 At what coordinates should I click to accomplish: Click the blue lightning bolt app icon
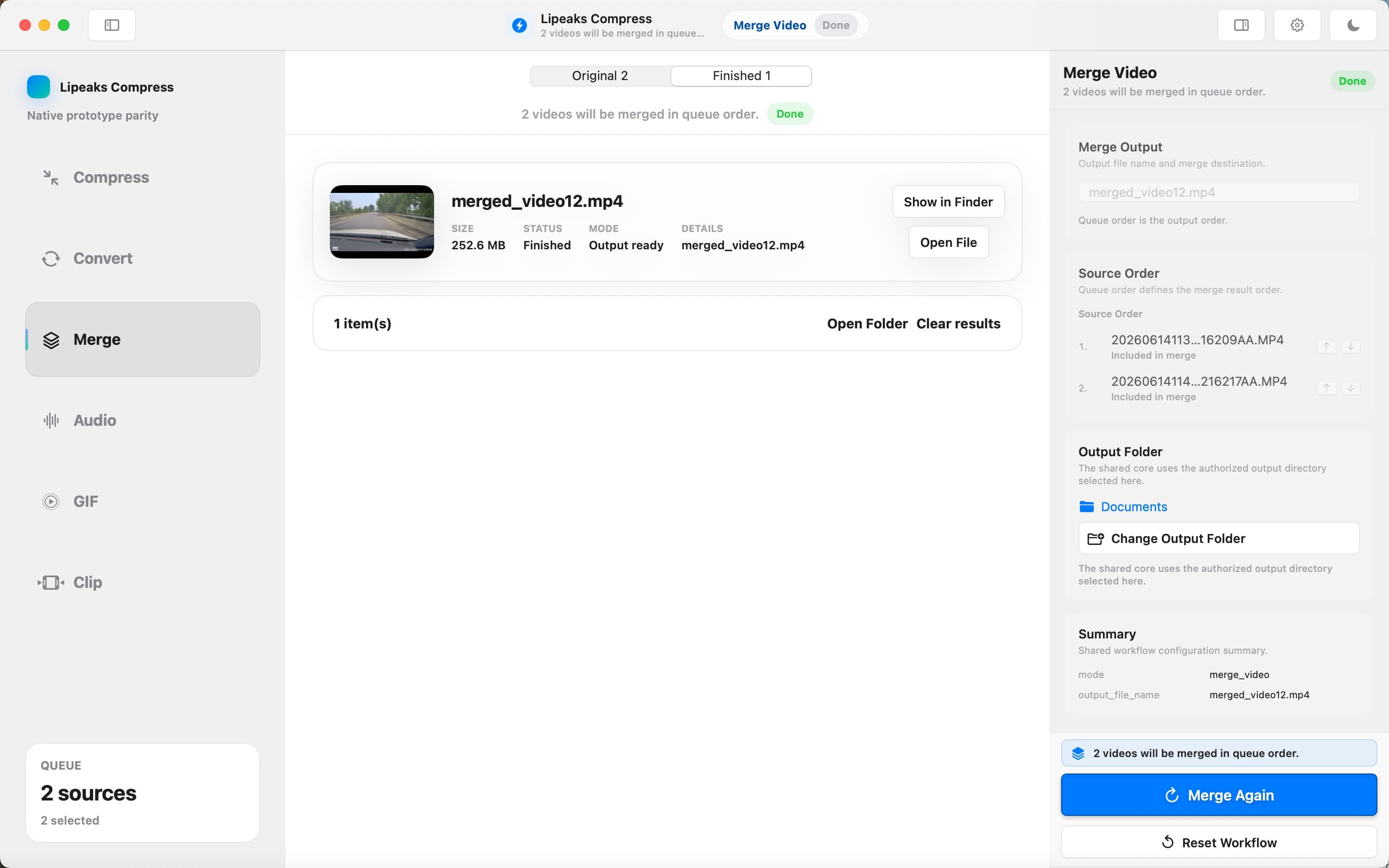point(519,25)
